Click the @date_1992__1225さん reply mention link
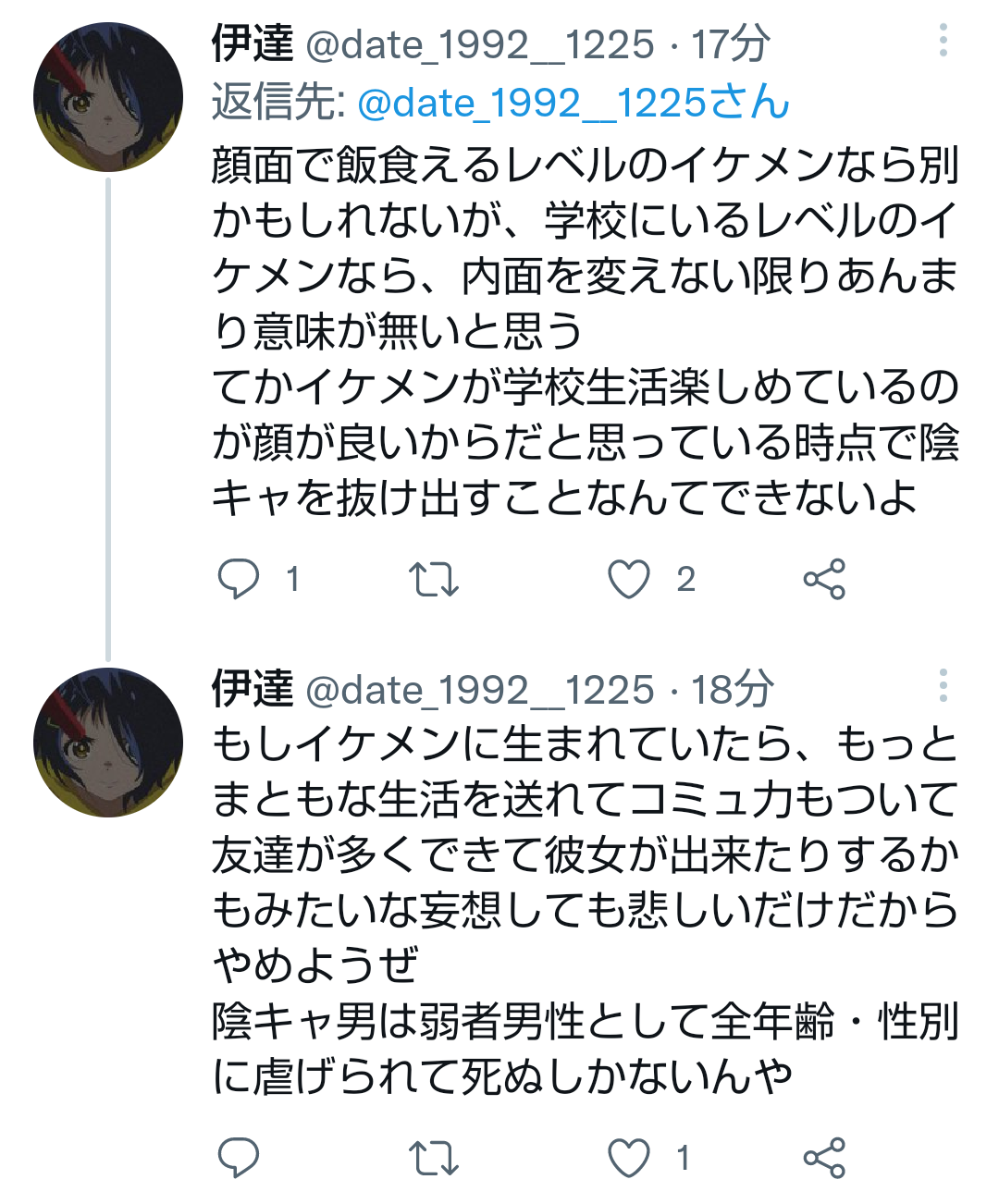This screenshot has width=999, height=1204. [573, 103]
